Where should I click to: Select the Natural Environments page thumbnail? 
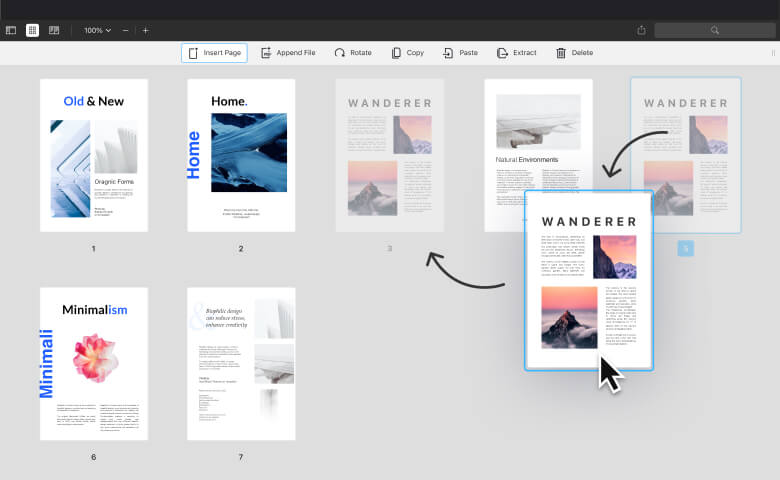(538, 134)
